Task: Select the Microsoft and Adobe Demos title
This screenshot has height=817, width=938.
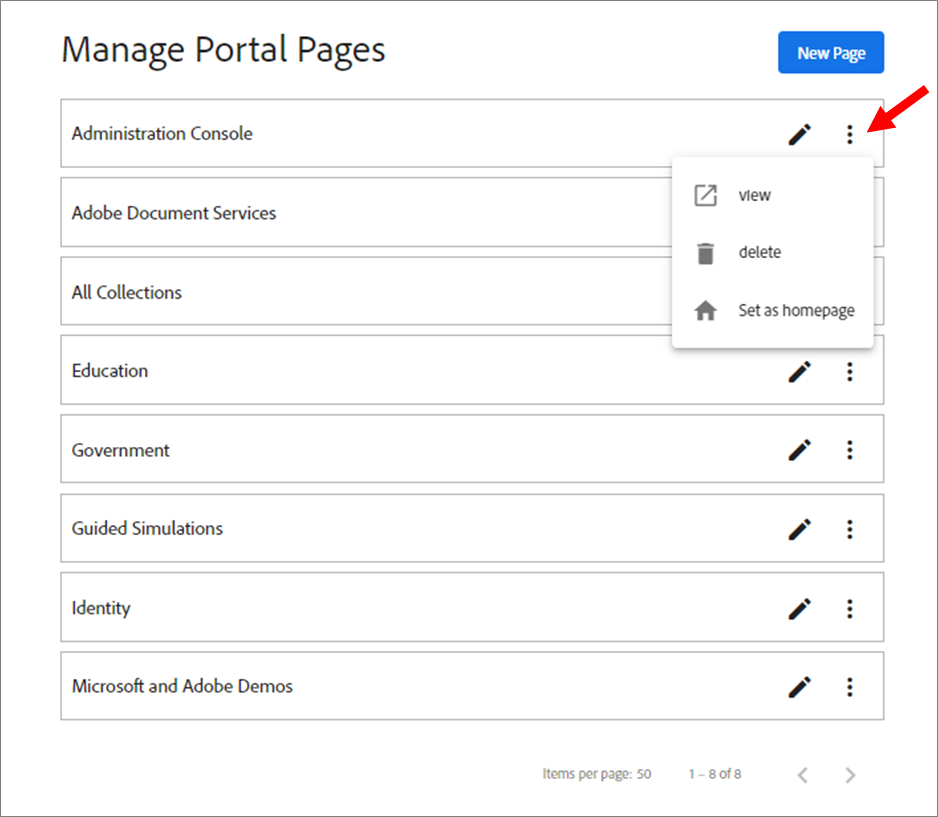Action: point(182,686)
